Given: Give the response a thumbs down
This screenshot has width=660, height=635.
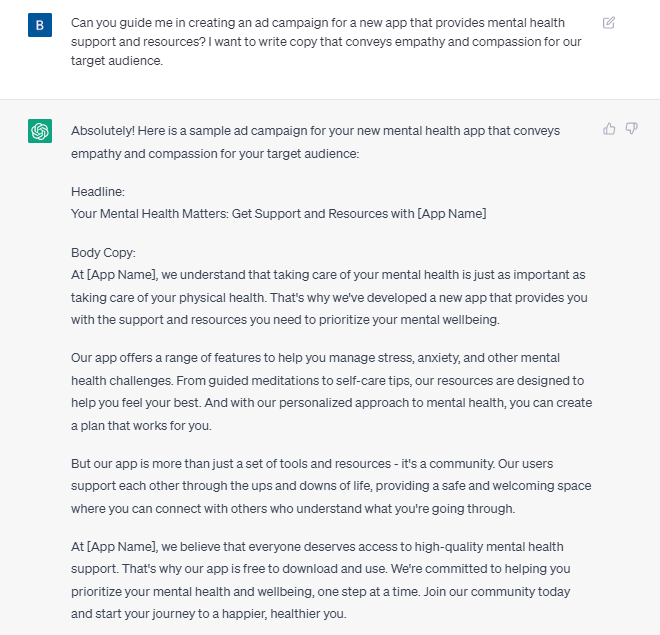Looking at the screenshot, I should [631, 129].
